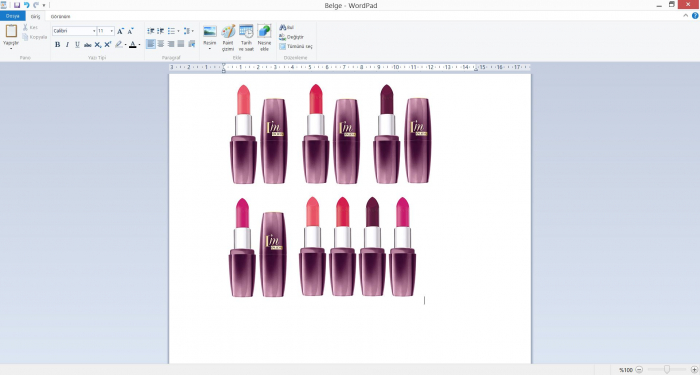The height and width of the screenshot is (375, 700).
Task: Redo the last undone action
Action: coord(36,5)
